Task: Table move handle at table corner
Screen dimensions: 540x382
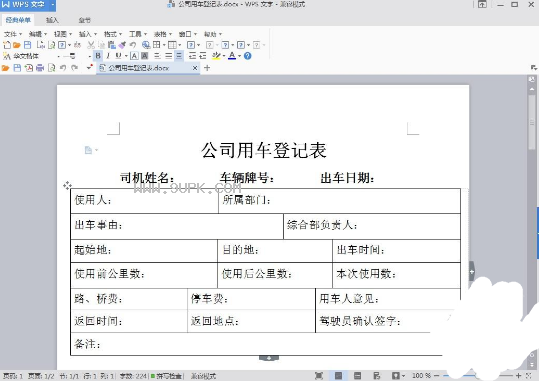Action: point(67,185)
